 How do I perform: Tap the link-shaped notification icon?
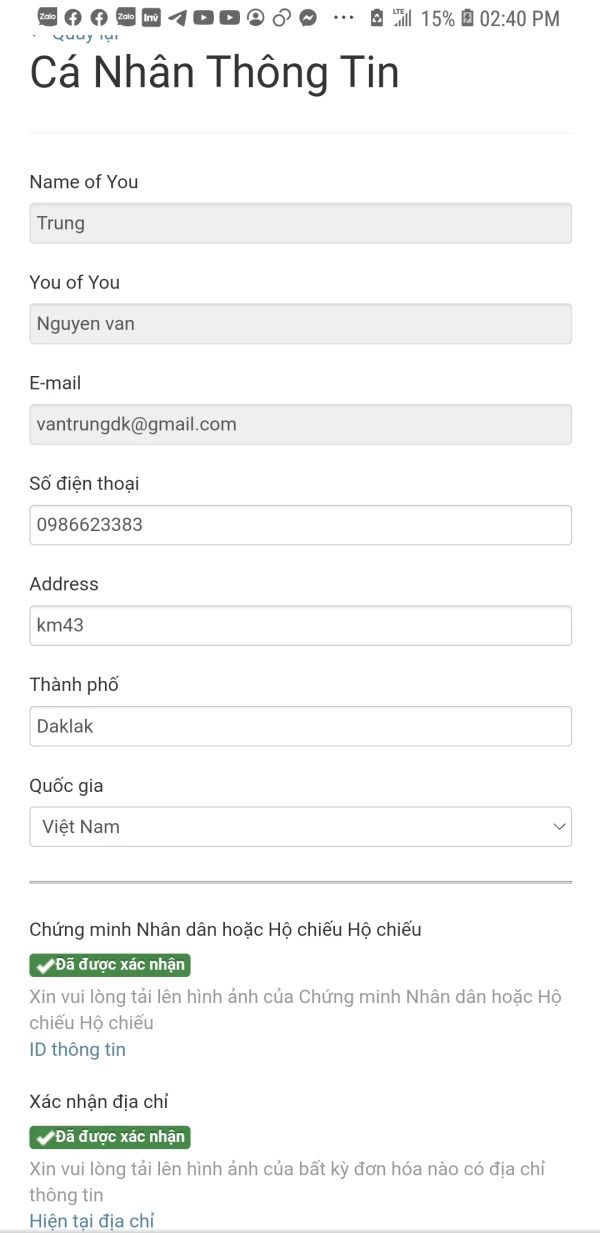282,17
